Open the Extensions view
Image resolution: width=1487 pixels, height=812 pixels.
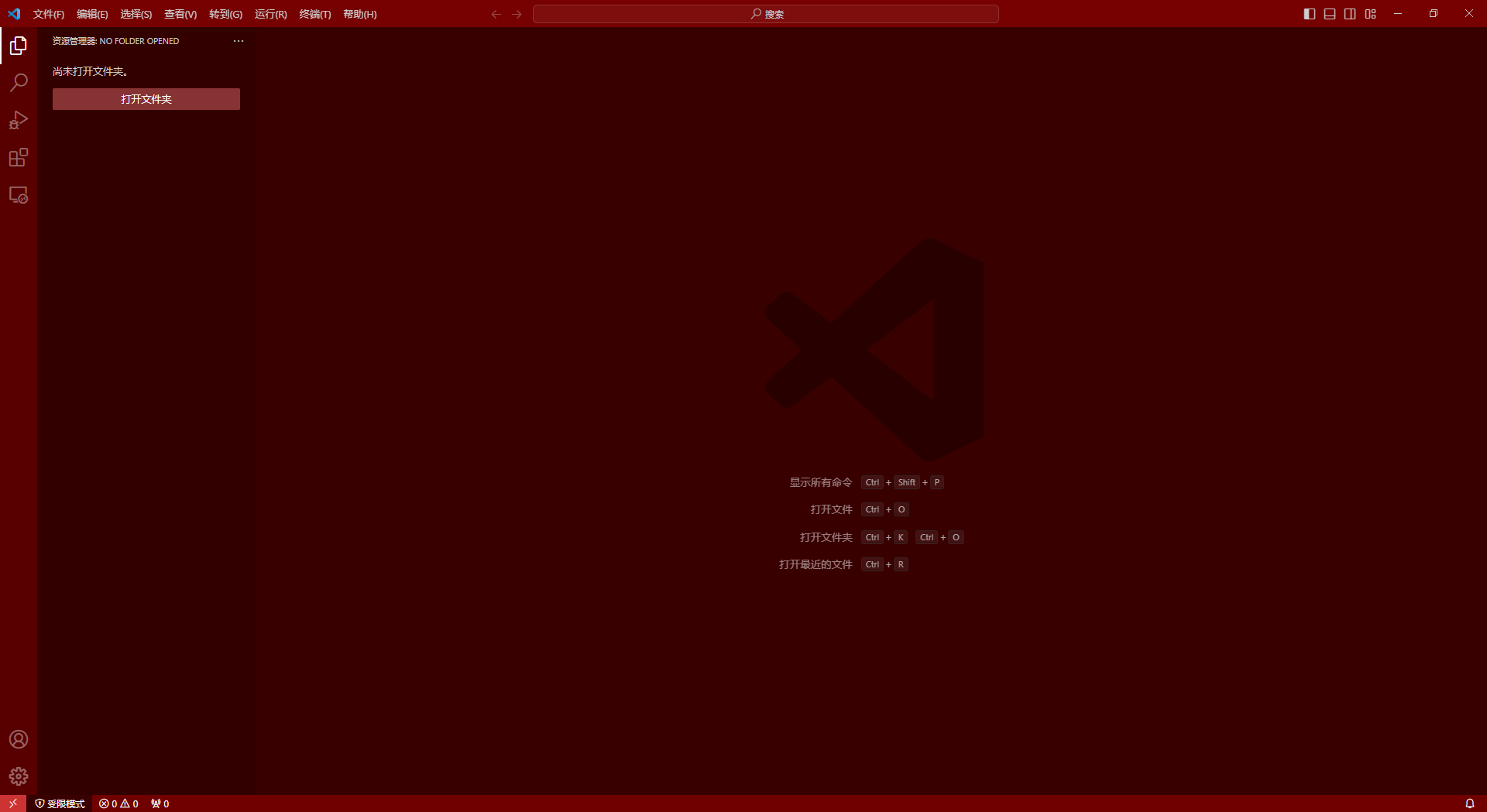pos(19,158)
